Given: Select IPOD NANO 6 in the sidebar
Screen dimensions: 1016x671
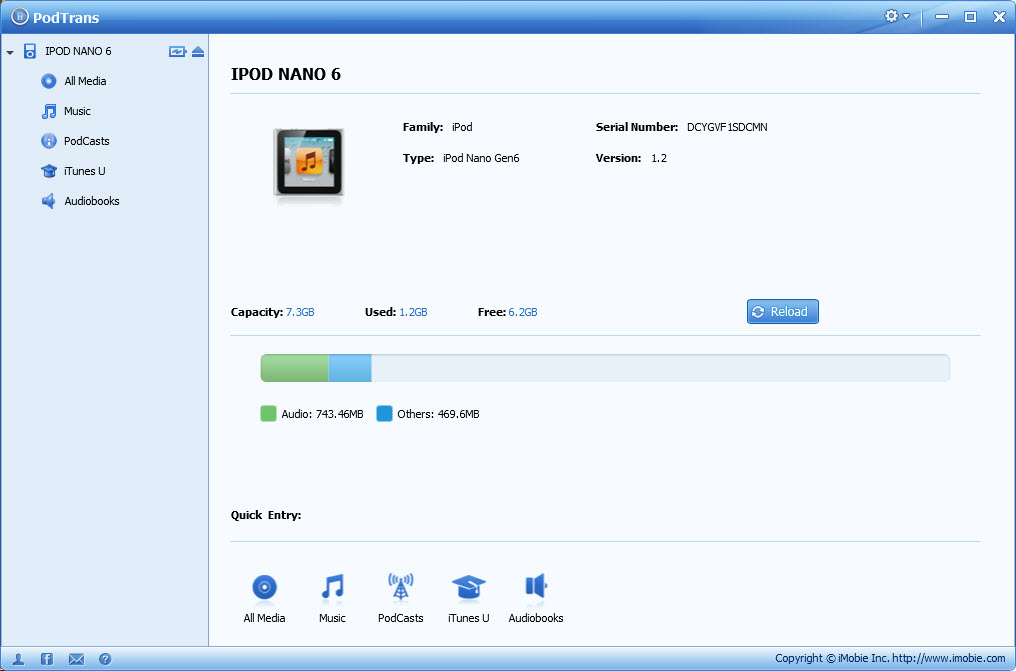Looking at the screenshot, I should [78, 51].
